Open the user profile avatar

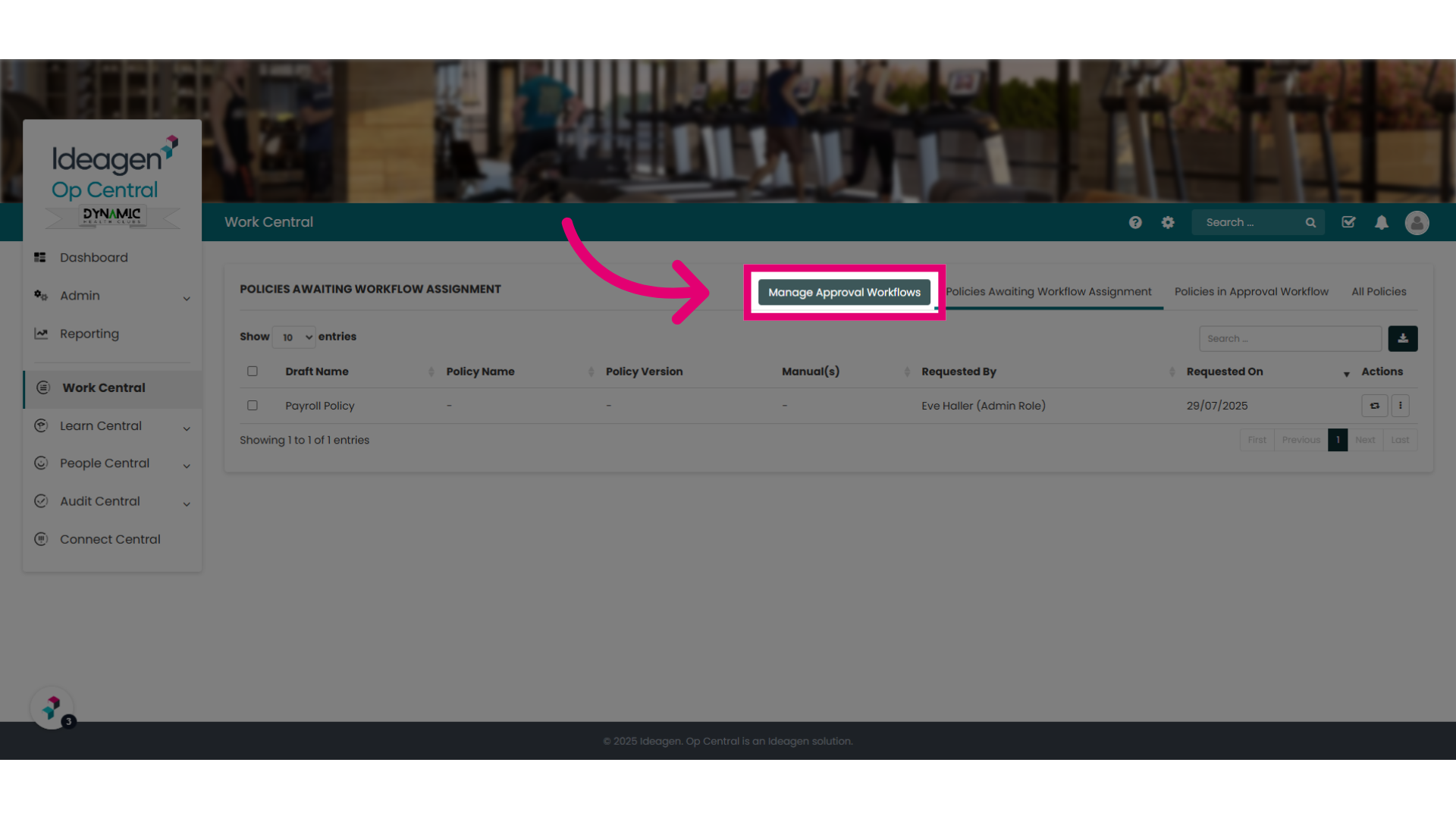click(x=1417, y=222)
